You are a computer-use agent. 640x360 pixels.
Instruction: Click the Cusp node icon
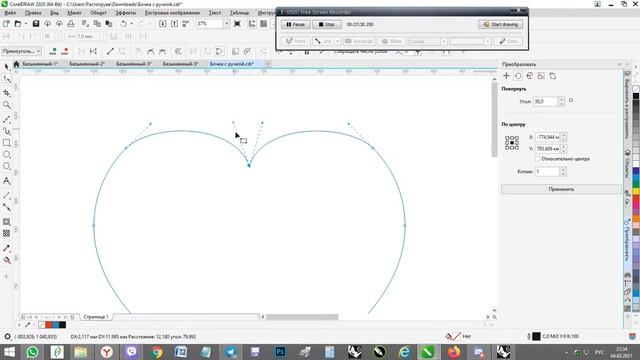tap(139, 51)
